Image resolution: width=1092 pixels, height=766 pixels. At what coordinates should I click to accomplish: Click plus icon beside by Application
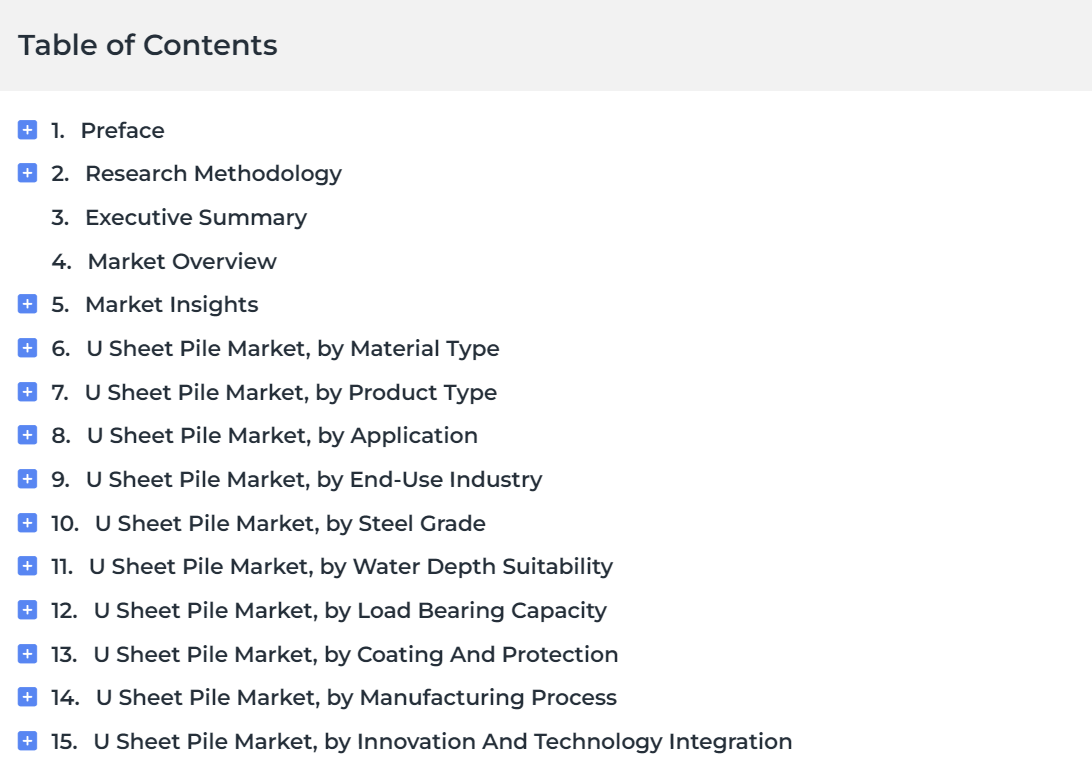(x=28, y=435)
